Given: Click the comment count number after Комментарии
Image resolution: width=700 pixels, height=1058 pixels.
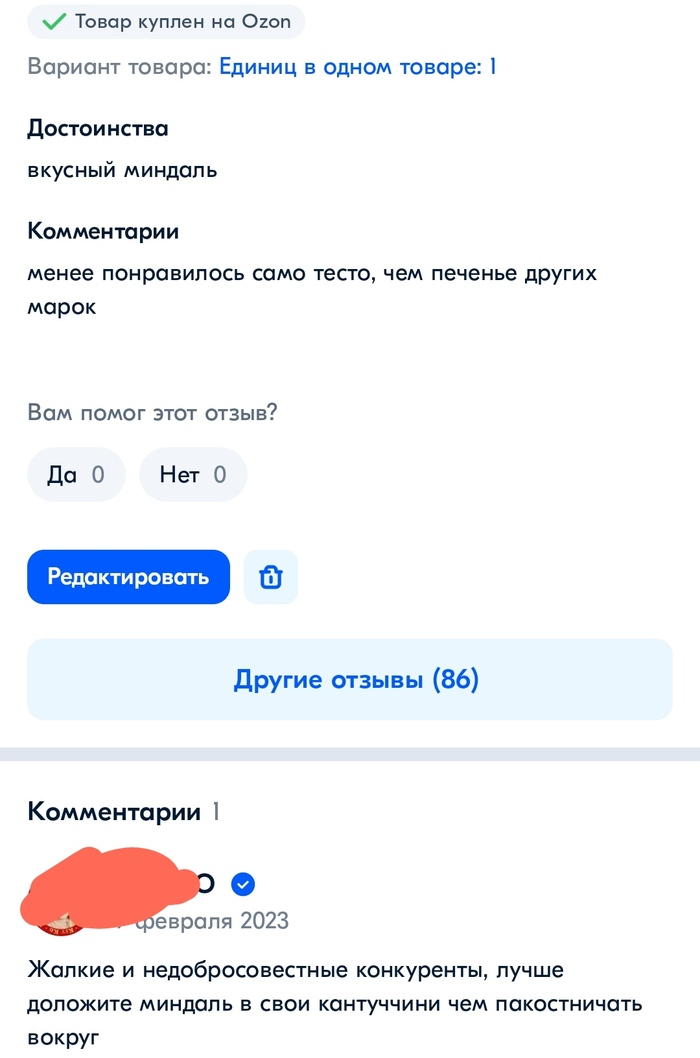Looking at the screenshot, I should (214, 812).
